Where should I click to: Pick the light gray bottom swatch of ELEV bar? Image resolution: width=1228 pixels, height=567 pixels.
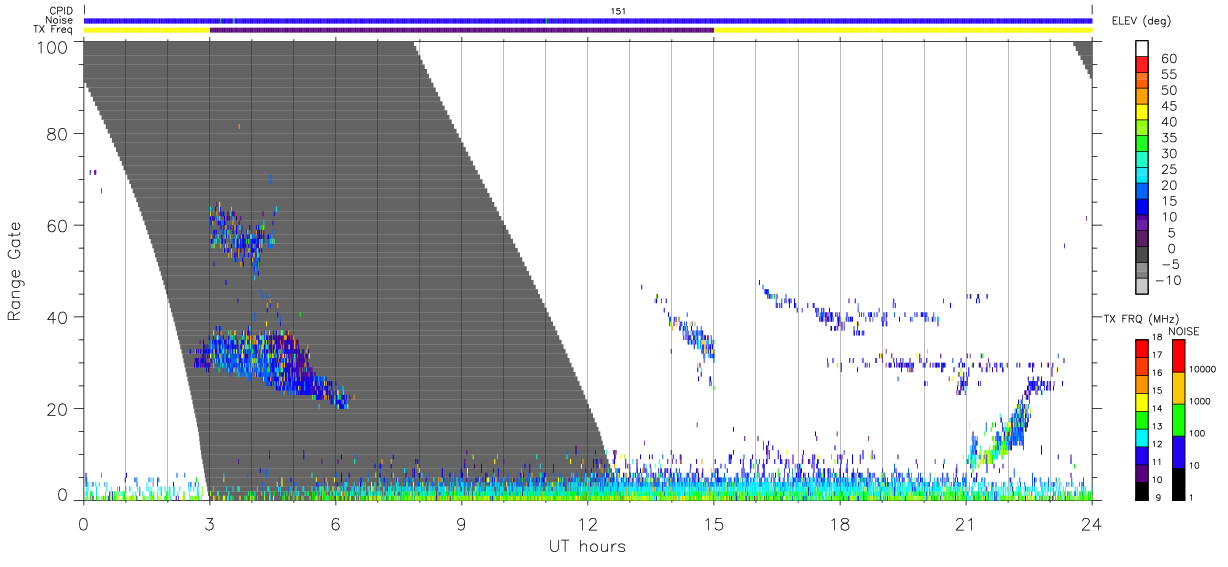(x=1142, y=287)
